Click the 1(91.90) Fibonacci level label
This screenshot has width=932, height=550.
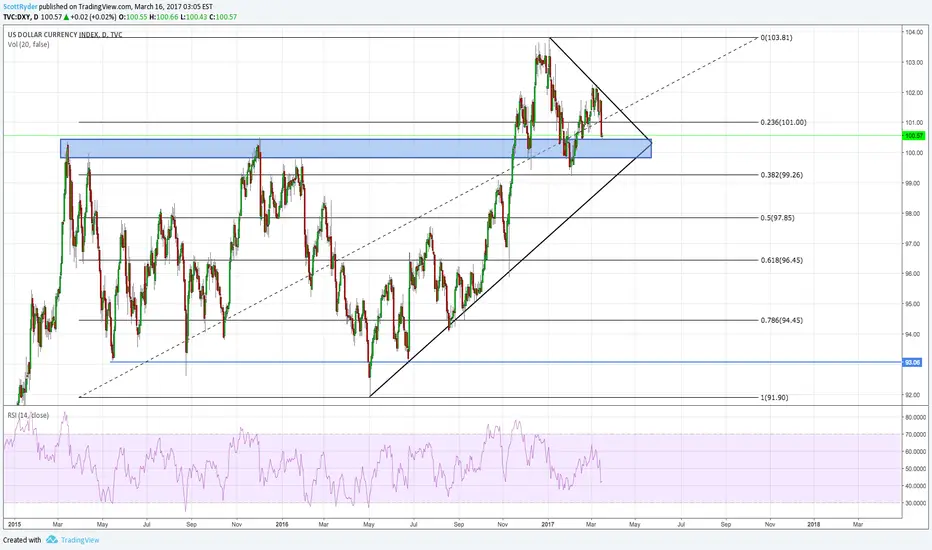click(x=774, y=397)
